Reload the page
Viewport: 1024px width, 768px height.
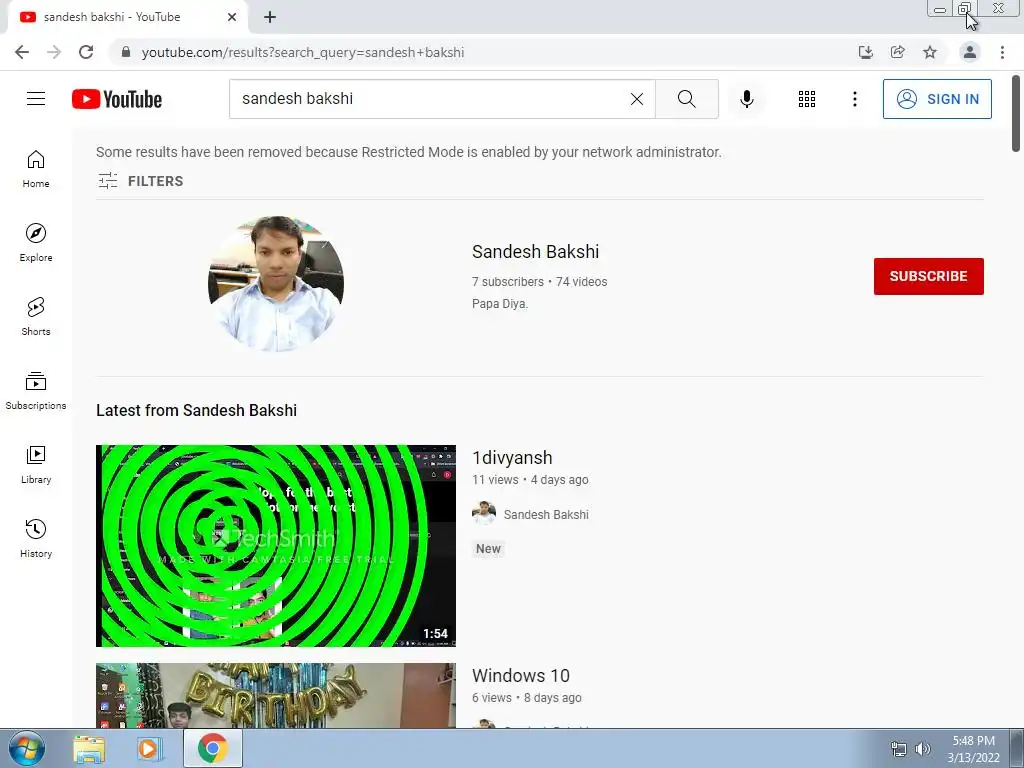(x=86, y=52)
